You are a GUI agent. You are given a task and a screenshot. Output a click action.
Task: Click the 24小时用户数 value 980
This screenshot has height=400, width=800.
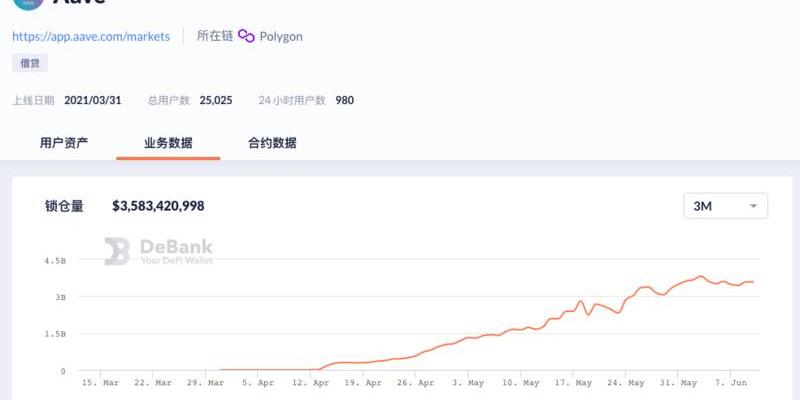point(345,100)
